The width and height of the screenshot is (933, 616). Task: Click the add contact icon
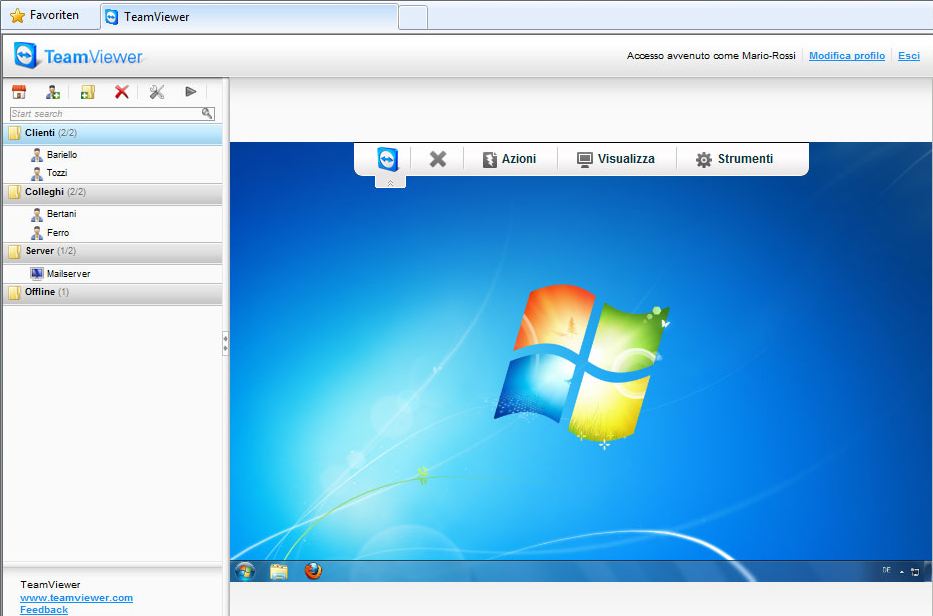tap(53, 92)
